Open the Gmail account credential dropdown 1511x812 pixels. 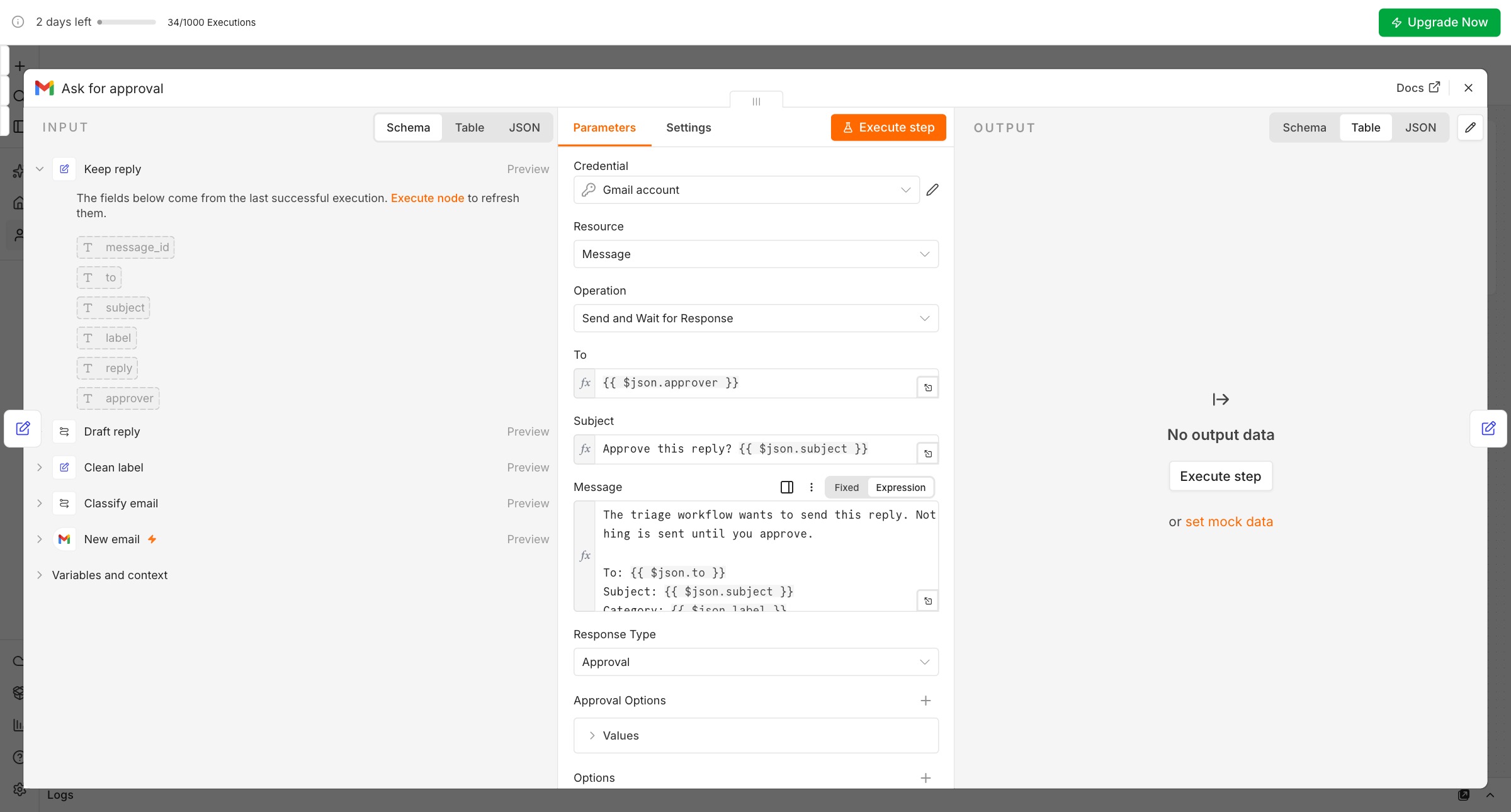pos(746,189)
